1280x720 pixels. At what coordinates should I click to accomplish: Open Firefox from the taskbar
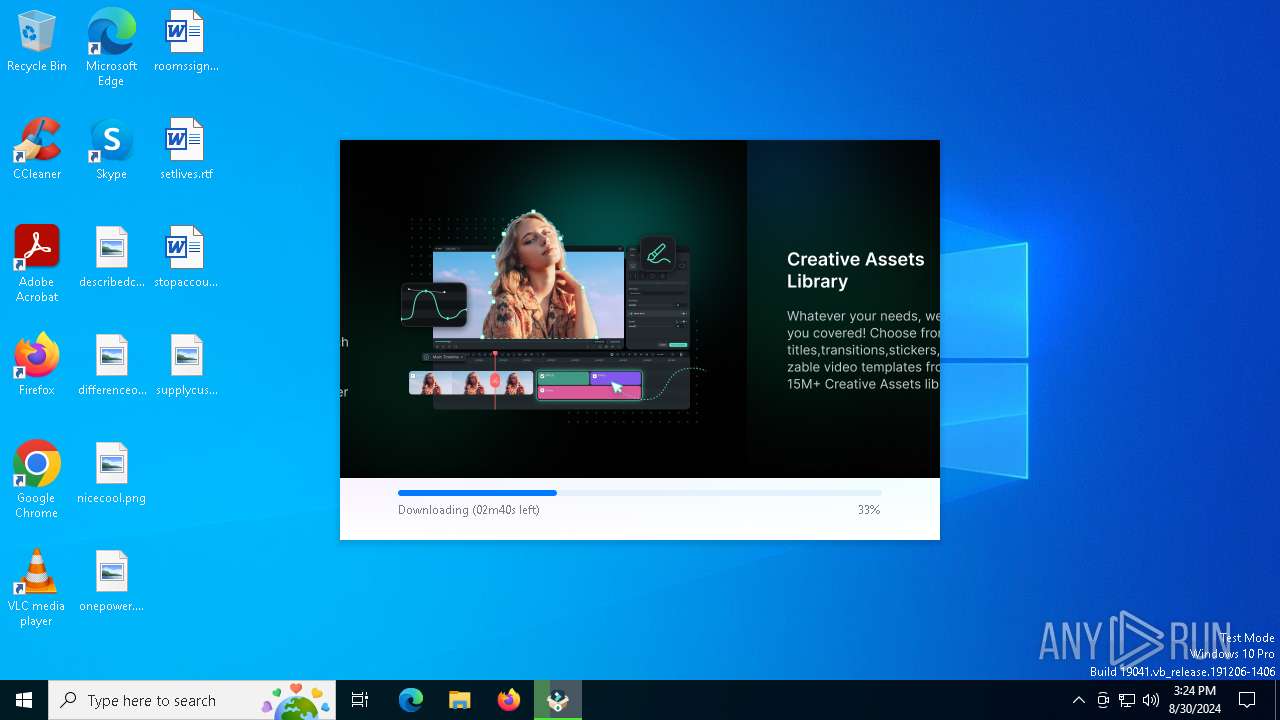[509, 700]
